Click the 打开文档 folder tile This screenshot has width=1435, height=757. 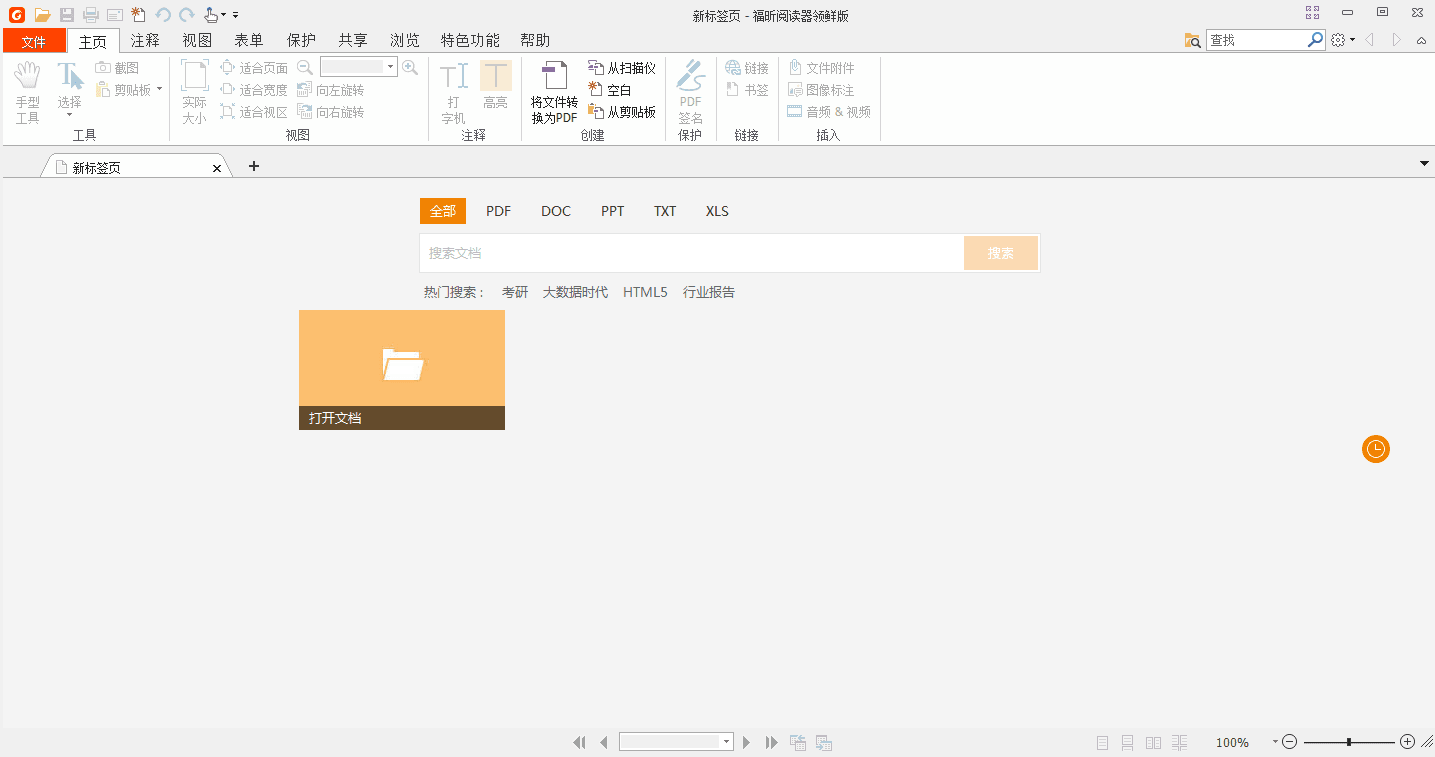pyautogui.click(x=402, y=370)
